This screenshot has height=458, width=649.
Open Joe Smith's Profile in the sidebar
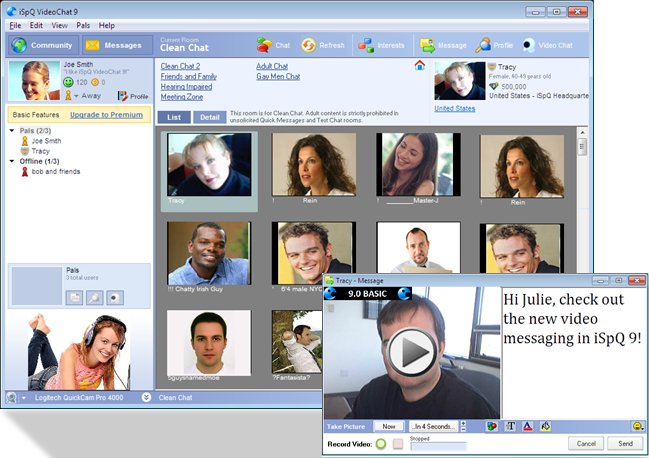[x=133, y=96]
